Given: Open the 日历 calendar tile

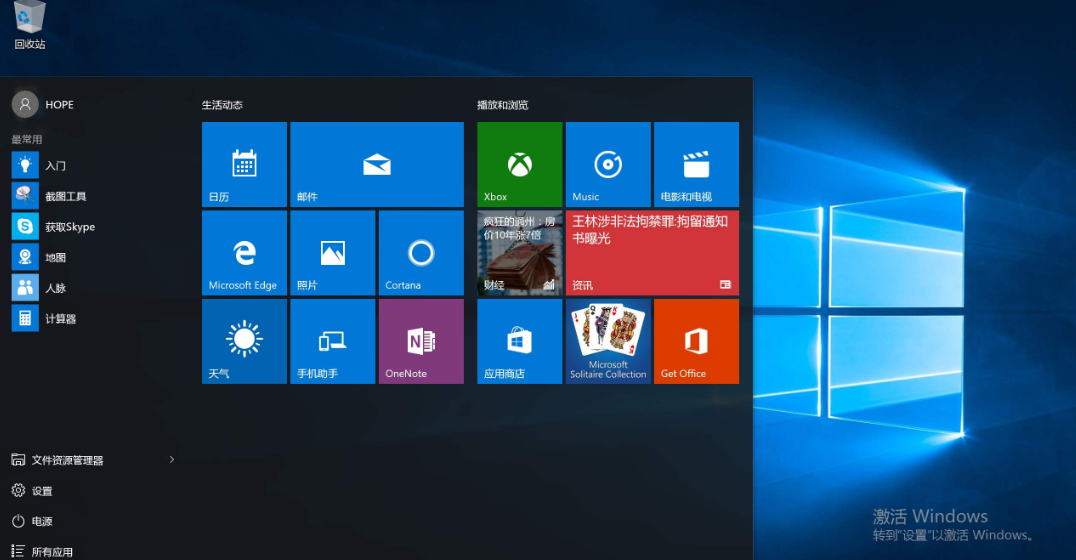Looking at the screenshot, I should 244,165.
